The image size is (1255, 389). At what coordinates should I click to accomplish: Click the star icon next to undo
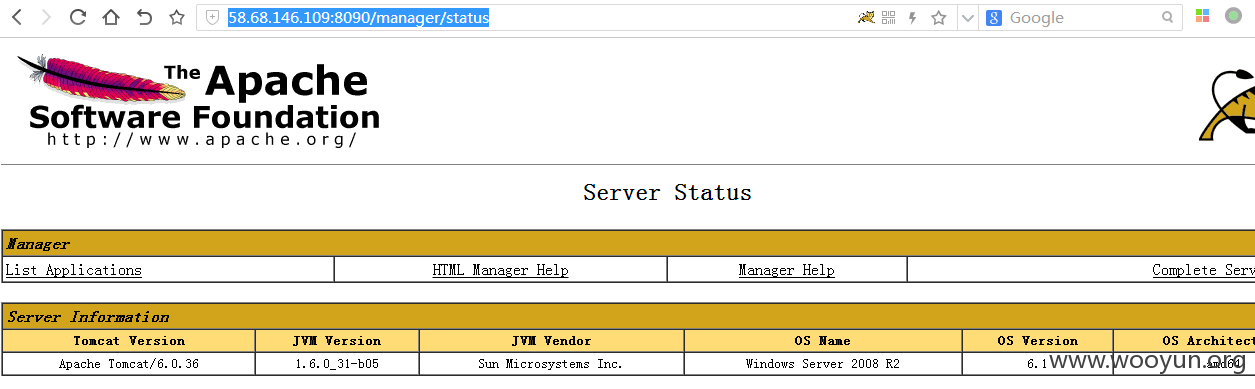(x=177, y=17)
